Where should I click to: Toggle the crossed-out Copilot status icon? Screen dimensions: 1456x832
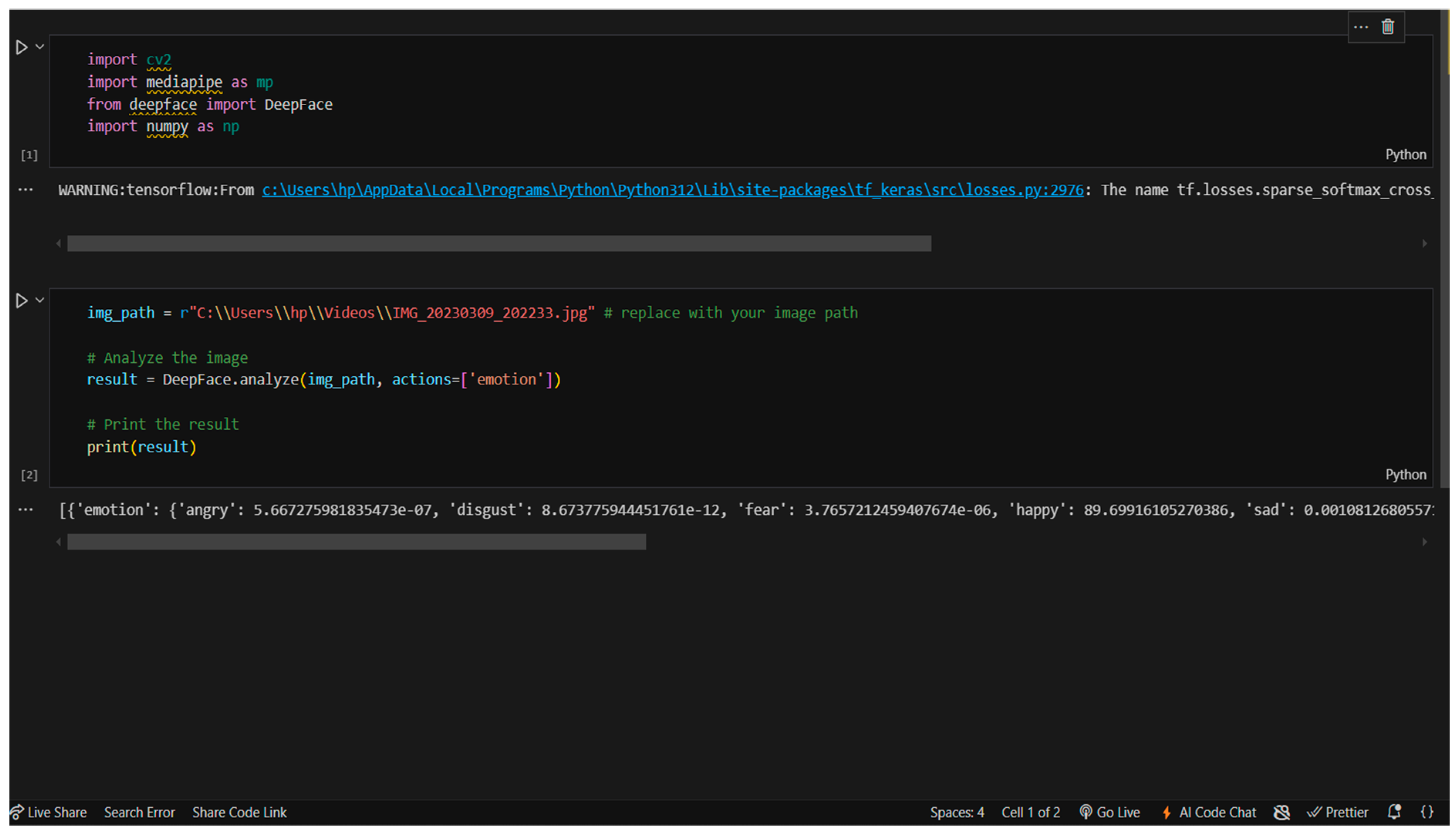[x=1282, y=812]
